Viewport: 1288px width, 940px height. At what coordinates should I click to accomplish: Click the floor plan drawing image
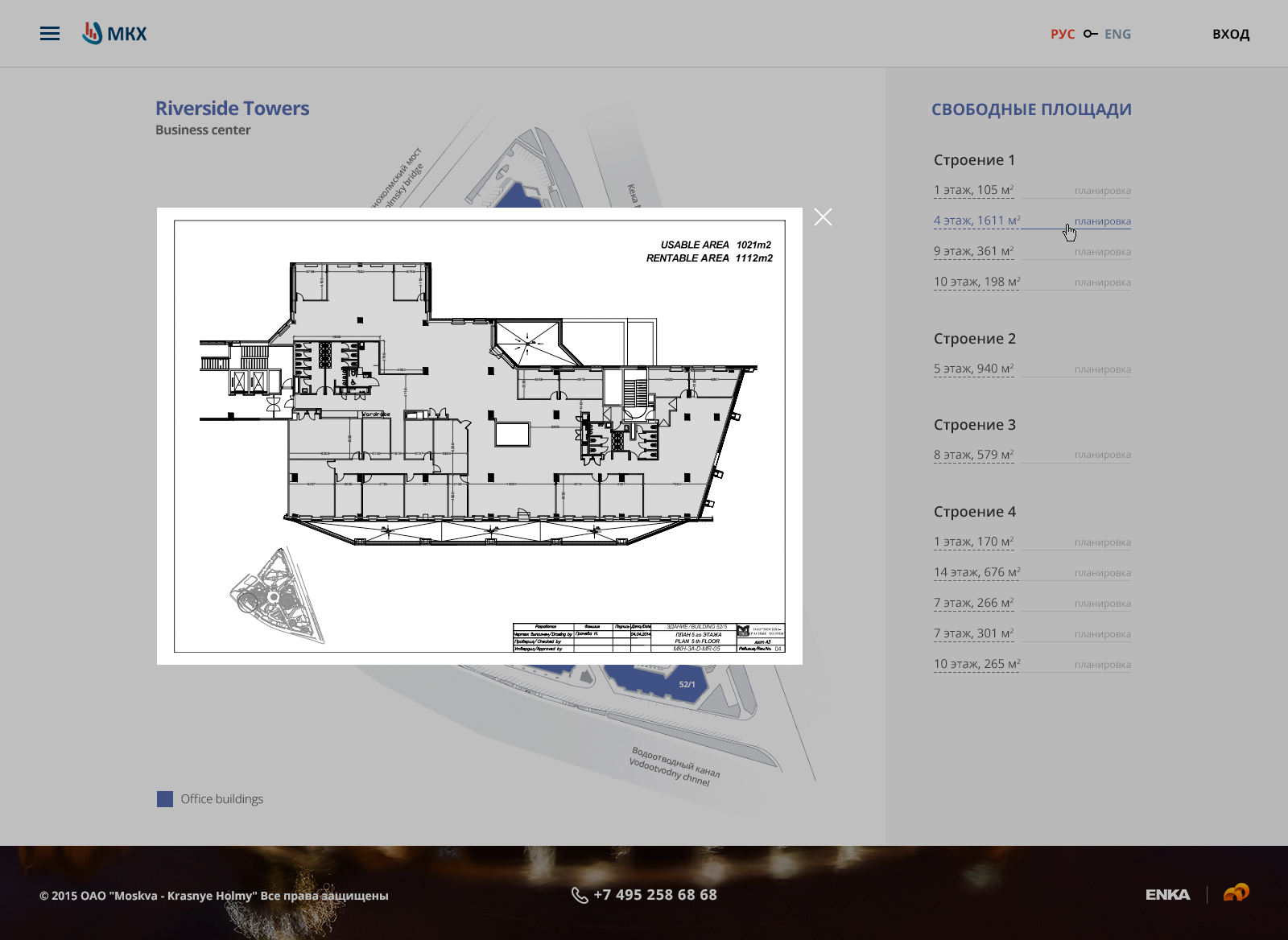(480, 436)
